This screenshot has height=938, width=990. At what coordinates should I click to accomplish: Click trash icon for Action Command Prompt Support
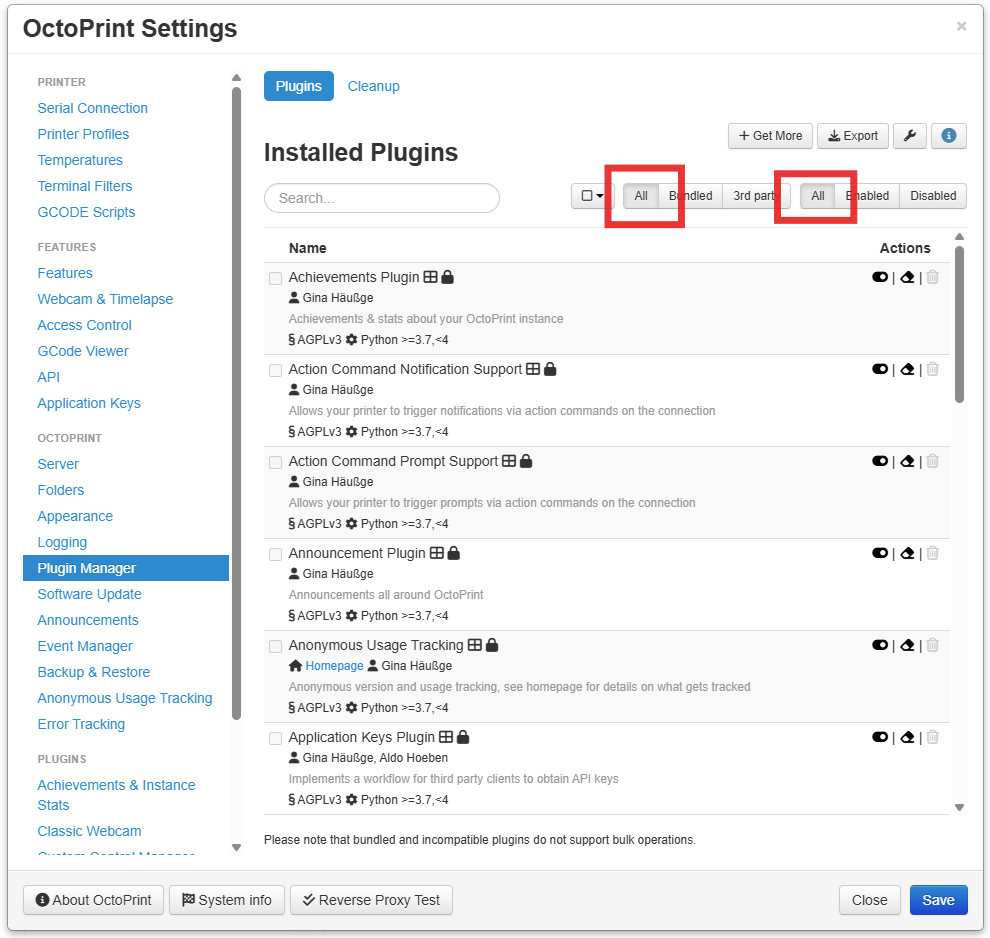coord(932,462)
